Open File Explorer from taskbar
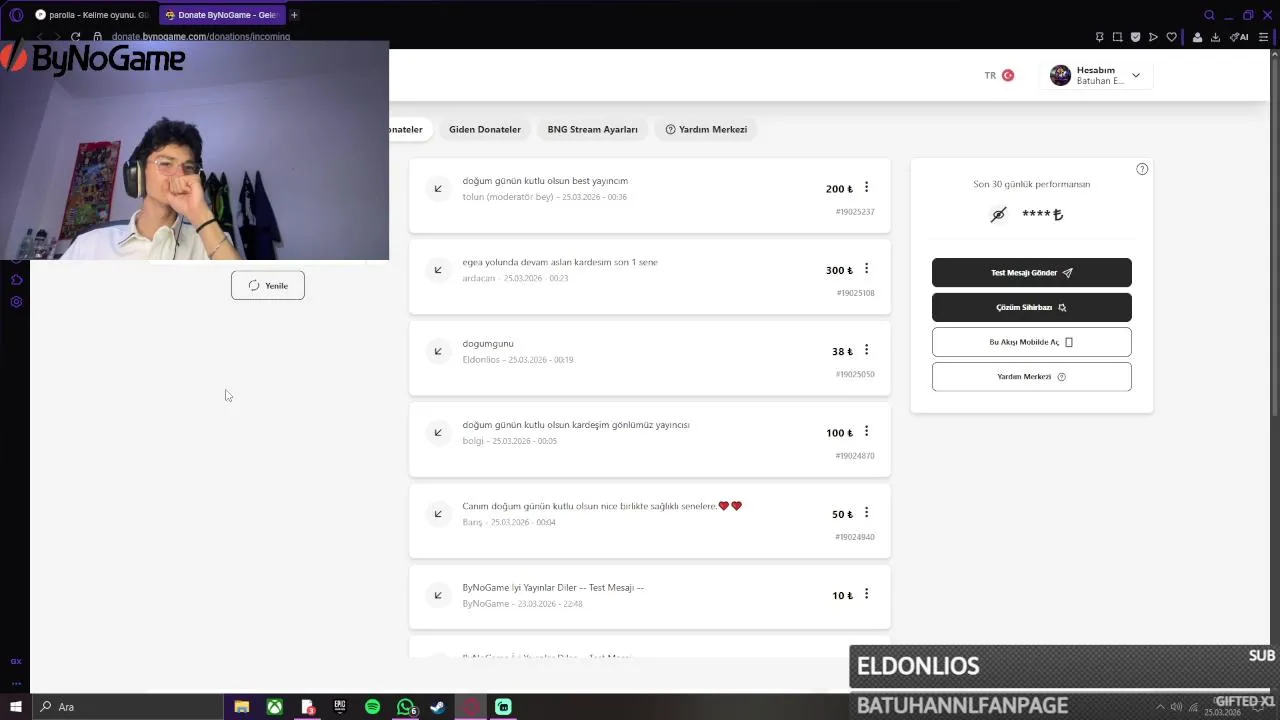 click(x=242, y=707)
